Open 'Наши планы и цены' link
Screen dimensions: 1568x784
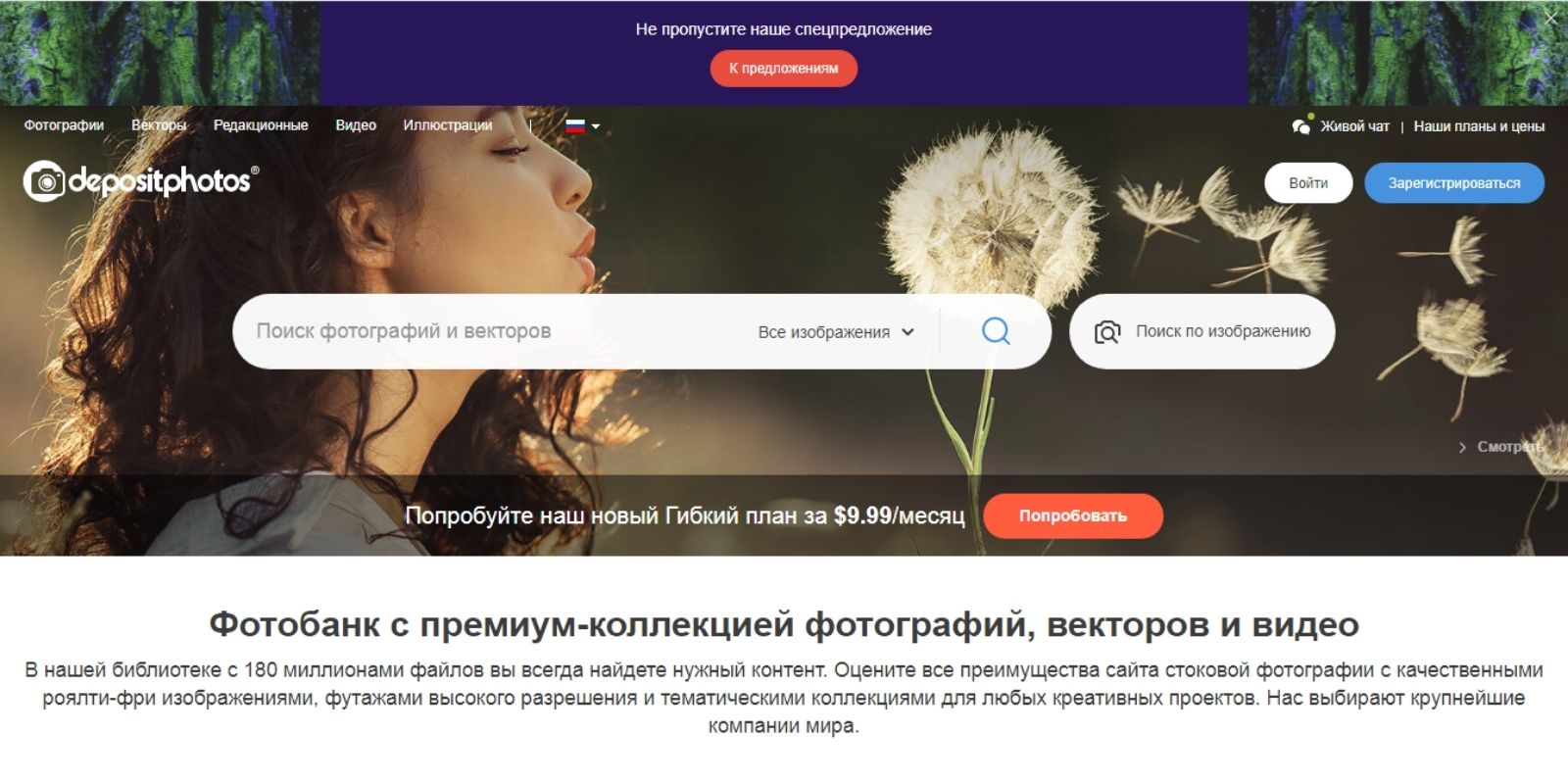click(1479, 126)
